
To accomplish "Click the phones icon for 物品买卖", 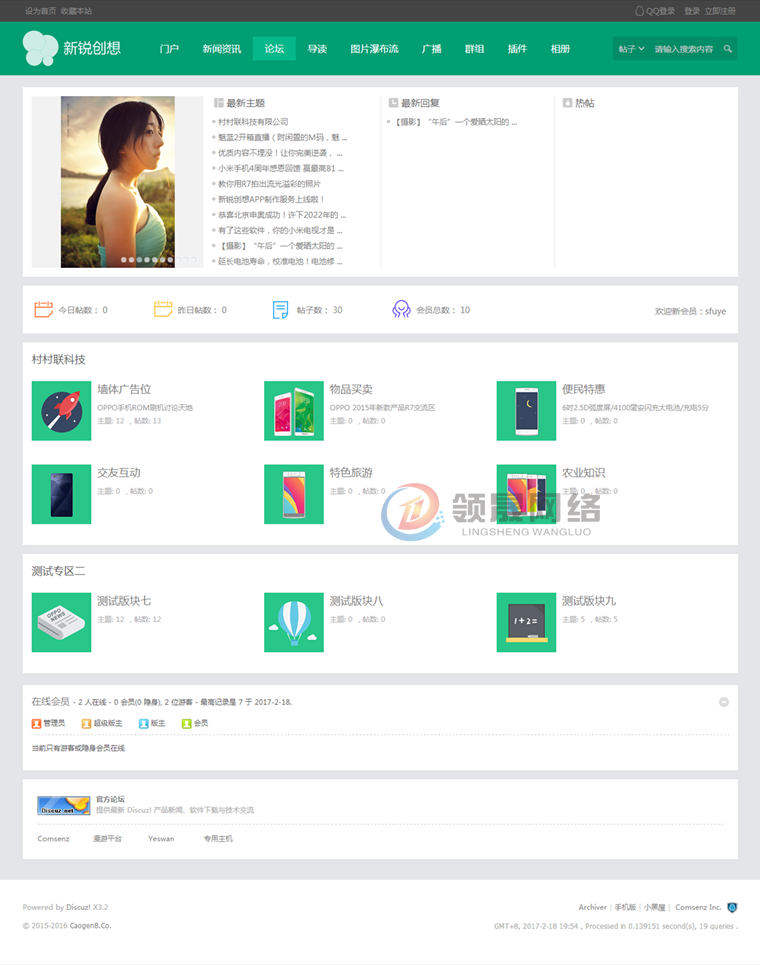I will click(x=294, y=410).
